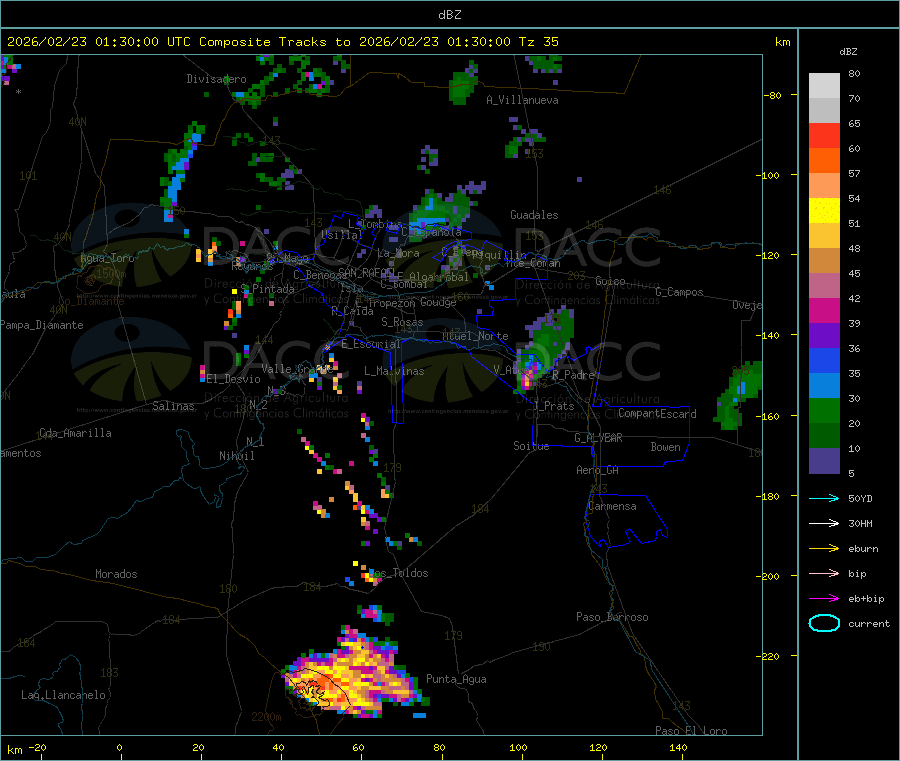Click the El_Desvio map label
Viewport: 900px width, 761px height.
click(x=234, y=379)
